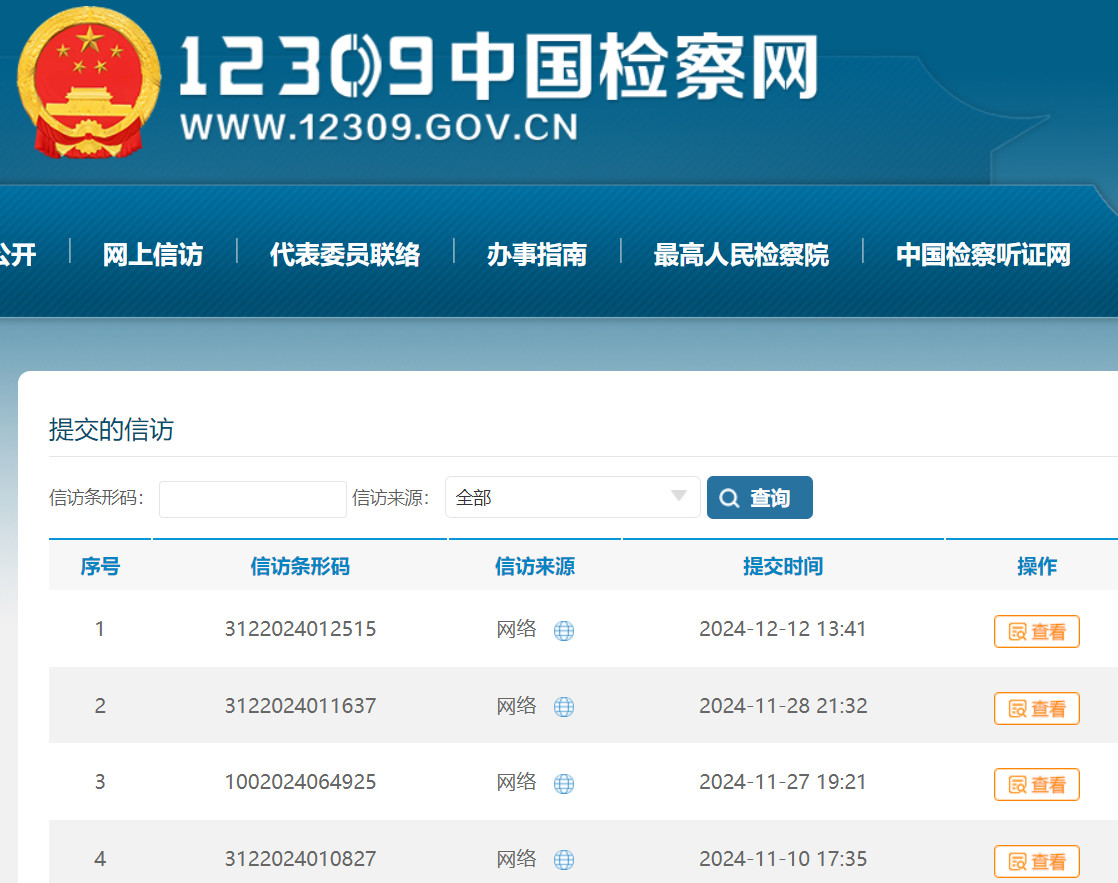
Task: Open 查看 for petition 1002024064925
Action: 1036,785
